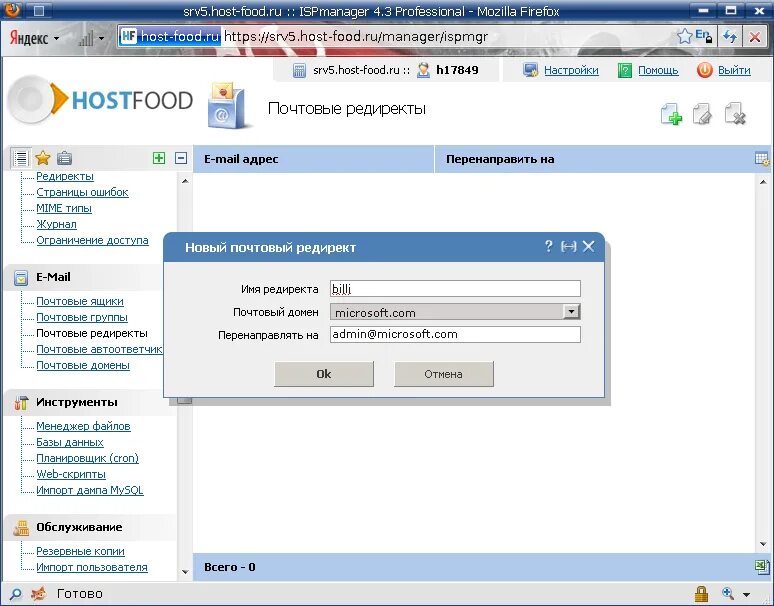Click the fox icon in status bar
This screenshot has width=774, height=606.
tap(39, 593)
